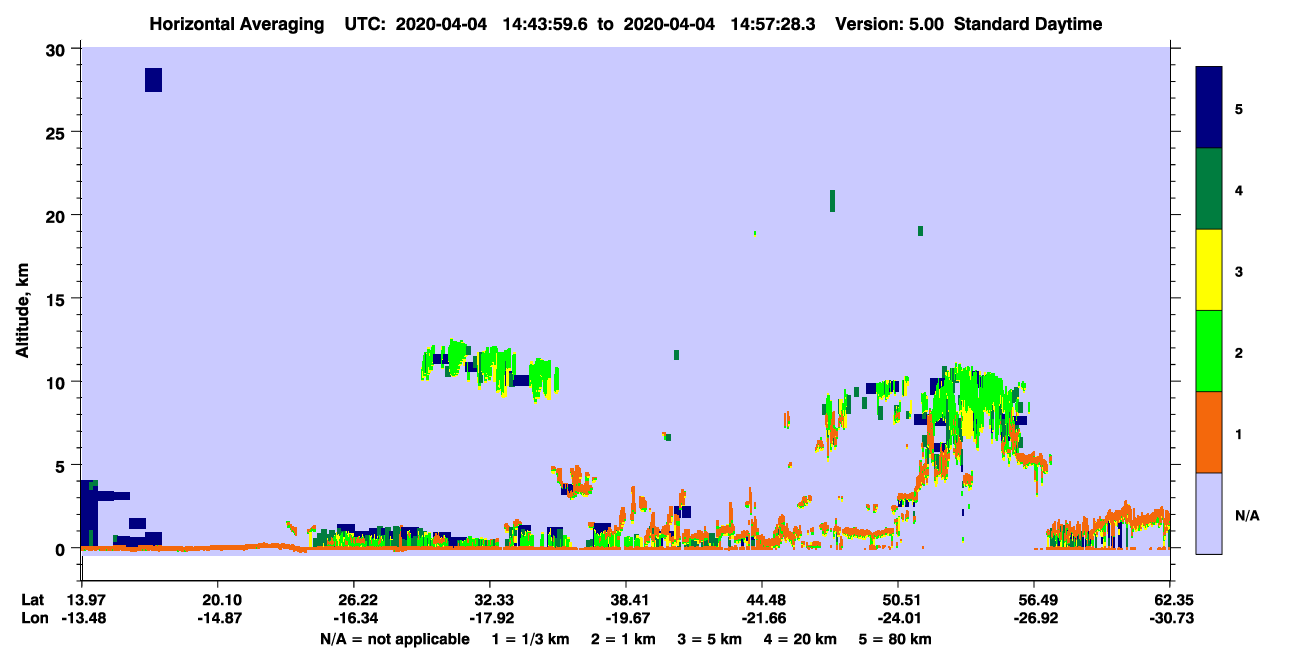
Task: Click the dark blue colorbar segment labeled 5
Action: (1209, 107)
